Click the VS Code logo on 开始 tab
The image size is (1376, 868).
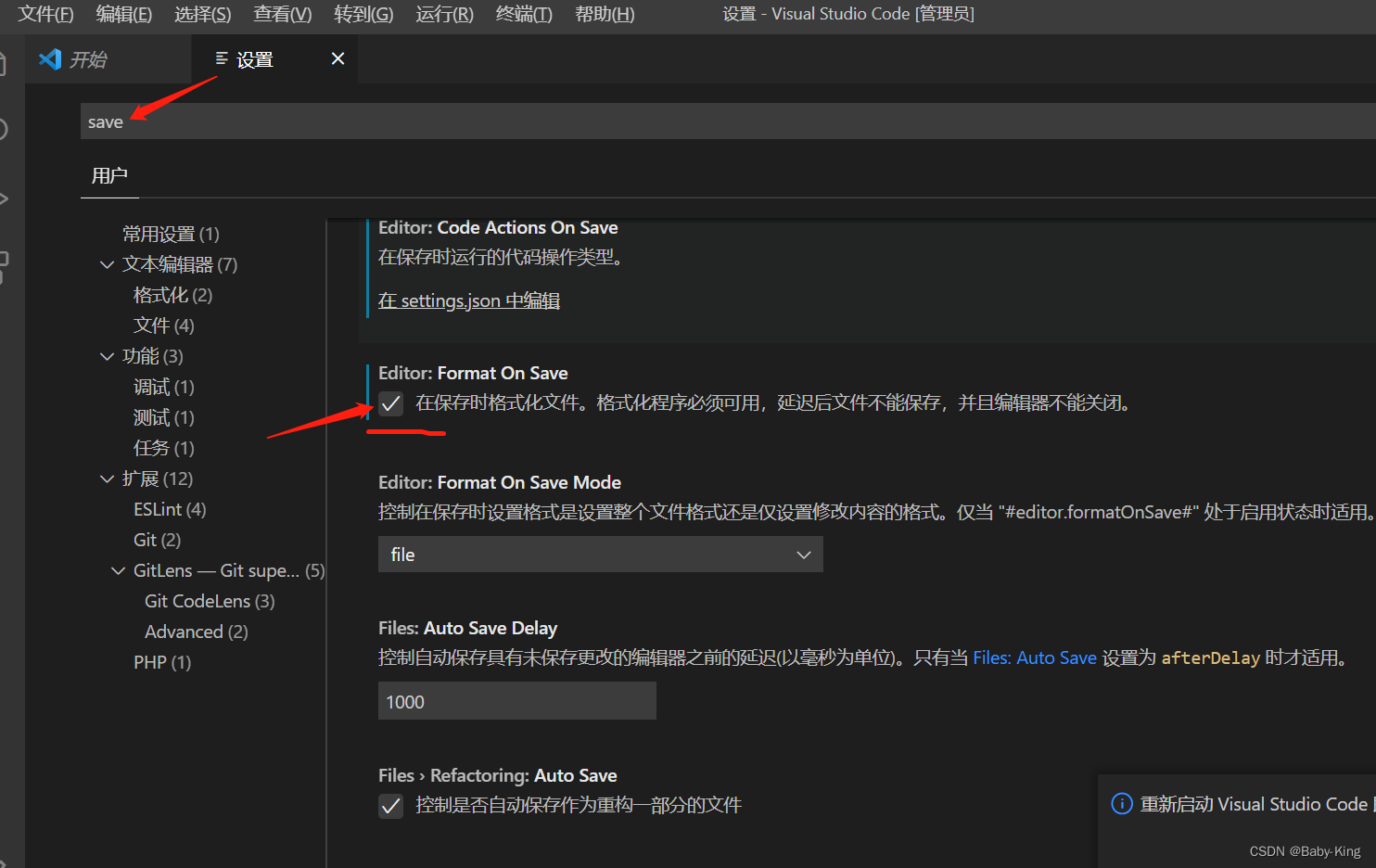[50, 59]
